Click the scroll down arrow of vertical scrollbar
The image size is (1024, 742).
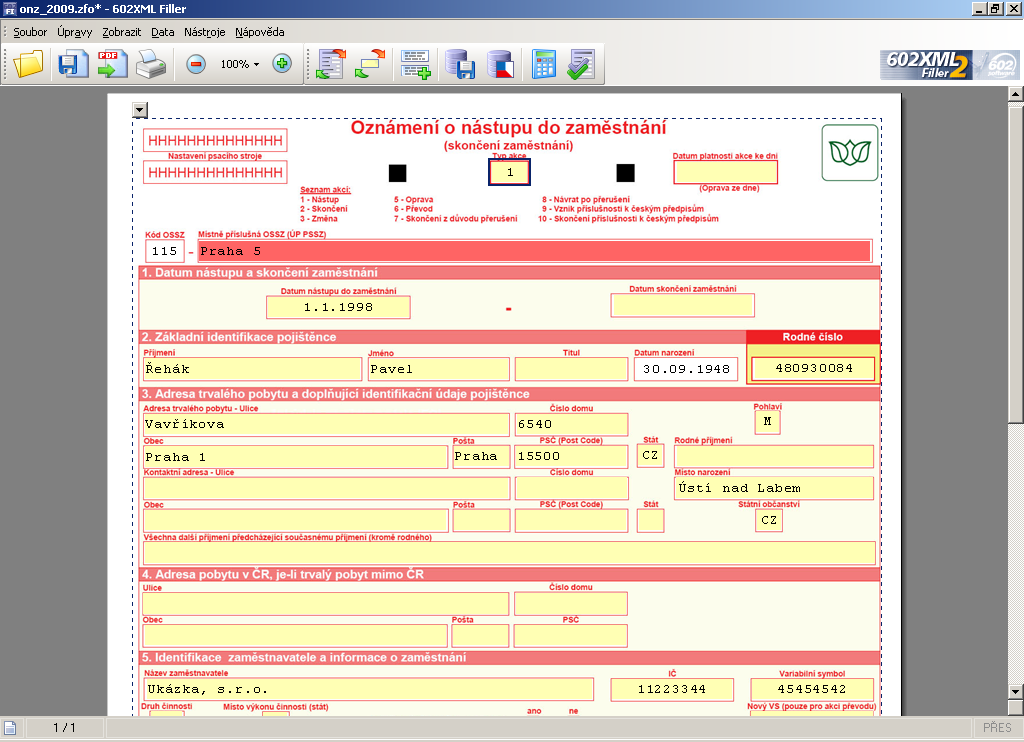click(x=1016, y=692)
